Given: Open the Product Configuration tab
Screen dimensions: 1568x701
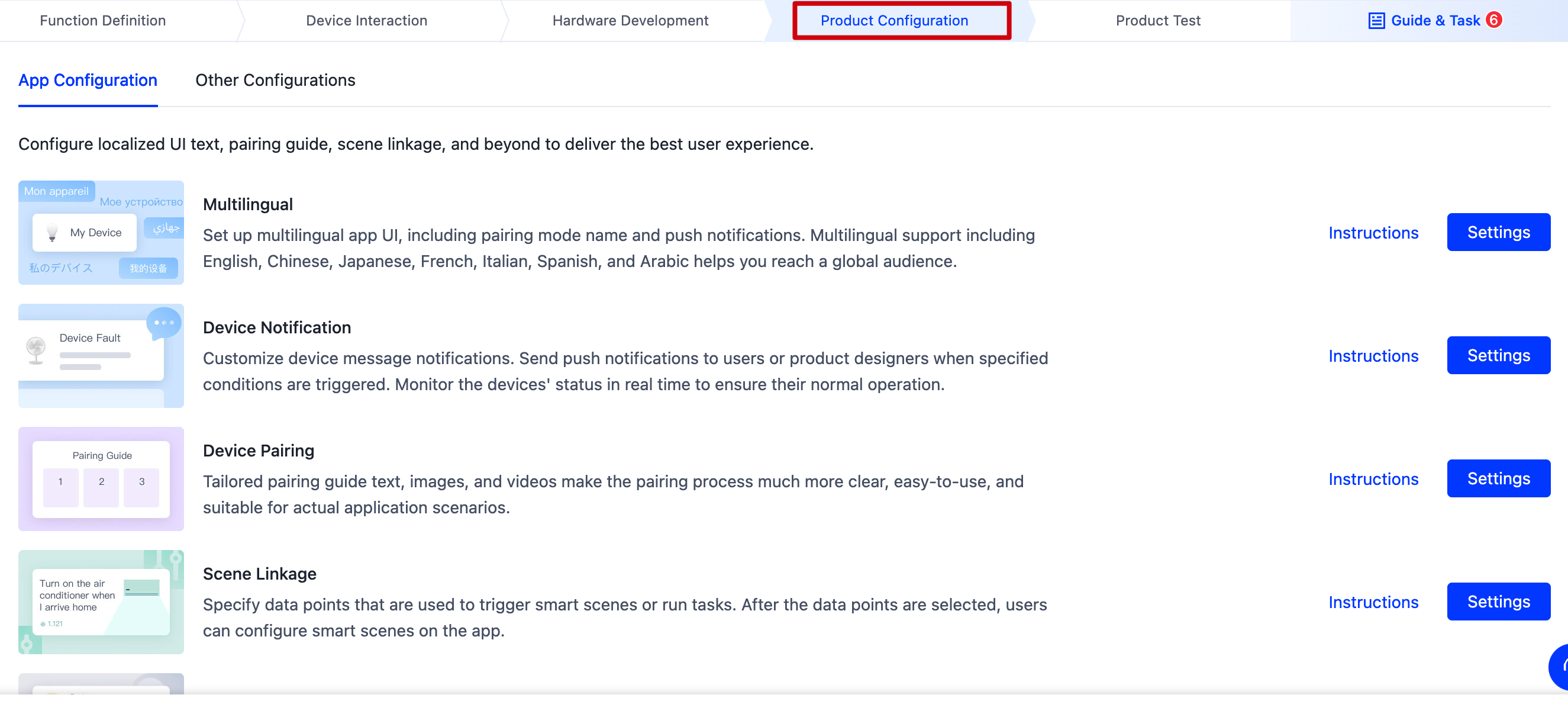Looking at the screenshot, I should click(893, 20).
